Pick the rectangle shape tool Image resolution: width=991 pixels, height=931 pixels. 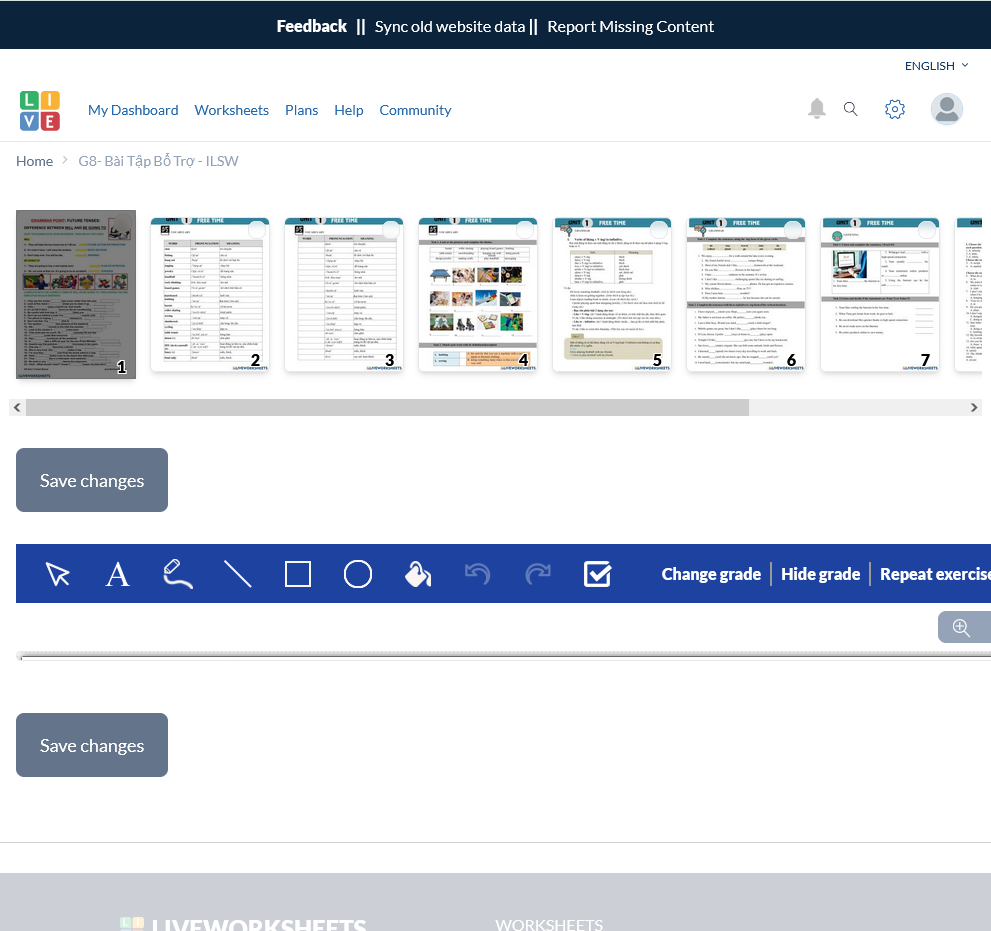pyautogui.click(x=298, y=574)
